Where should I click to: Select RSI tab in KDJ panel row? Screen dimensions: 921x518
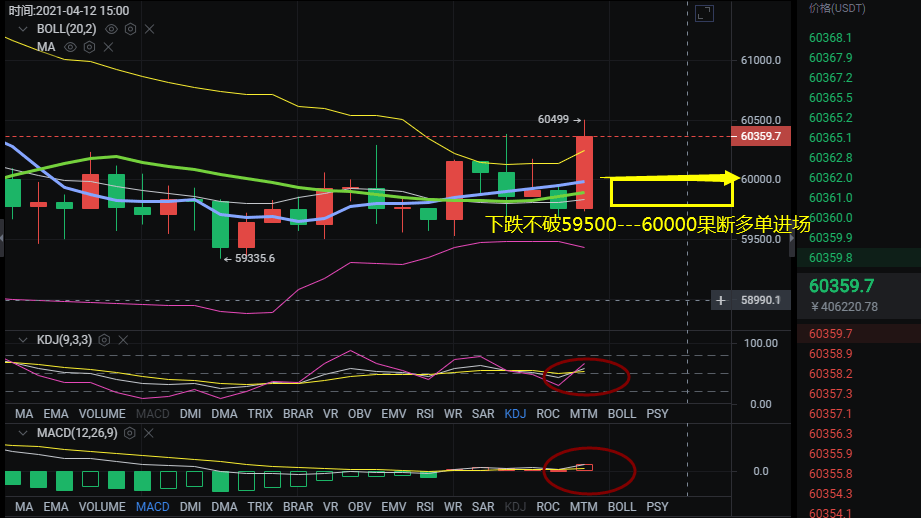425,413
